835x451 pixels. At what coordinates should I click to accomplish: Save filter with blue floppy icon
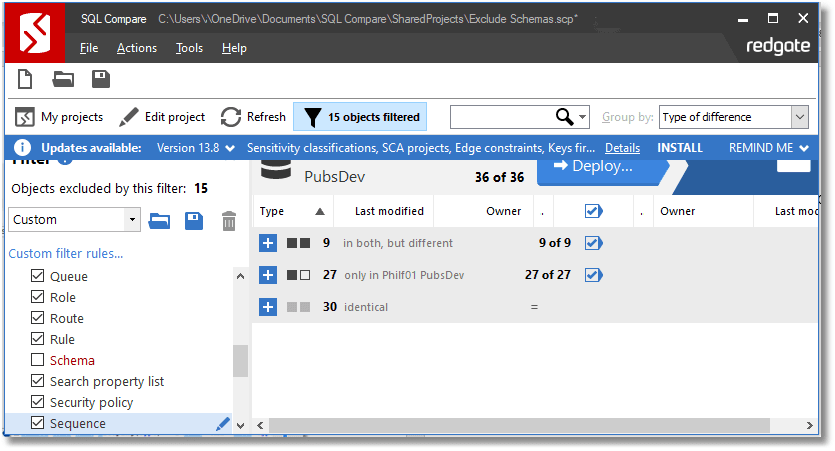[194, 220]
